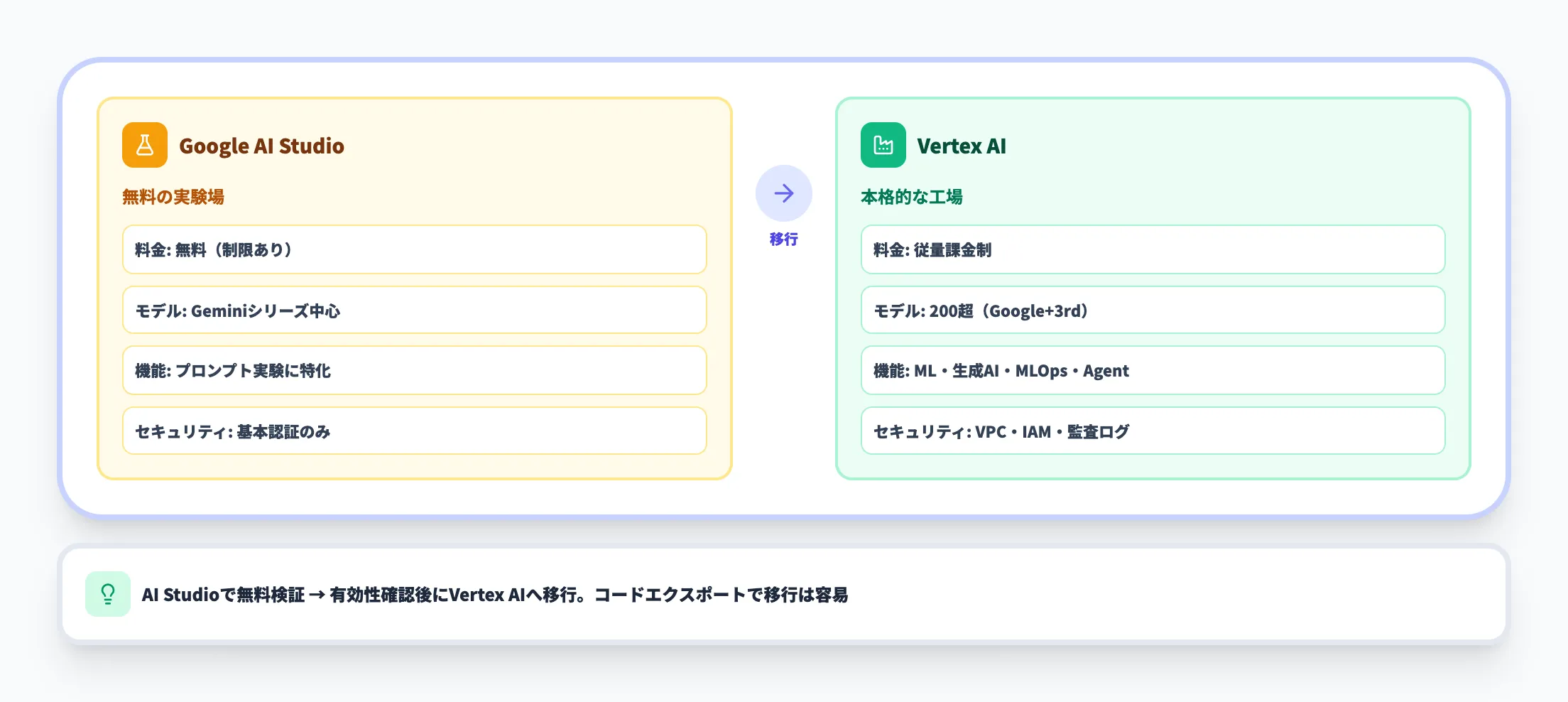Click the Google AI Studio flask icon
Screen dimensions: 1568x702
click(144, 145)
